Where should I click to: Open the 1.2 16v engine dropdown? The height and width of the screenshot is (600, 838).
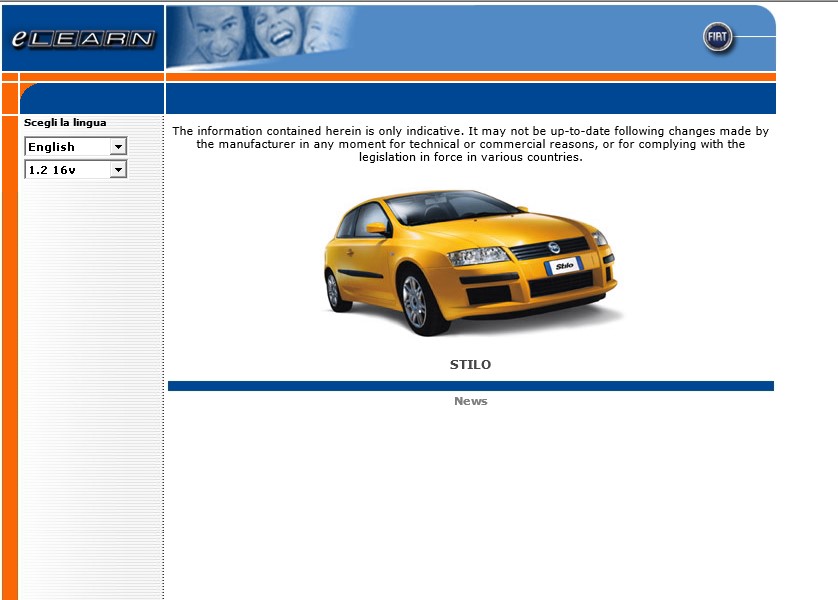(x=75, y=170)
